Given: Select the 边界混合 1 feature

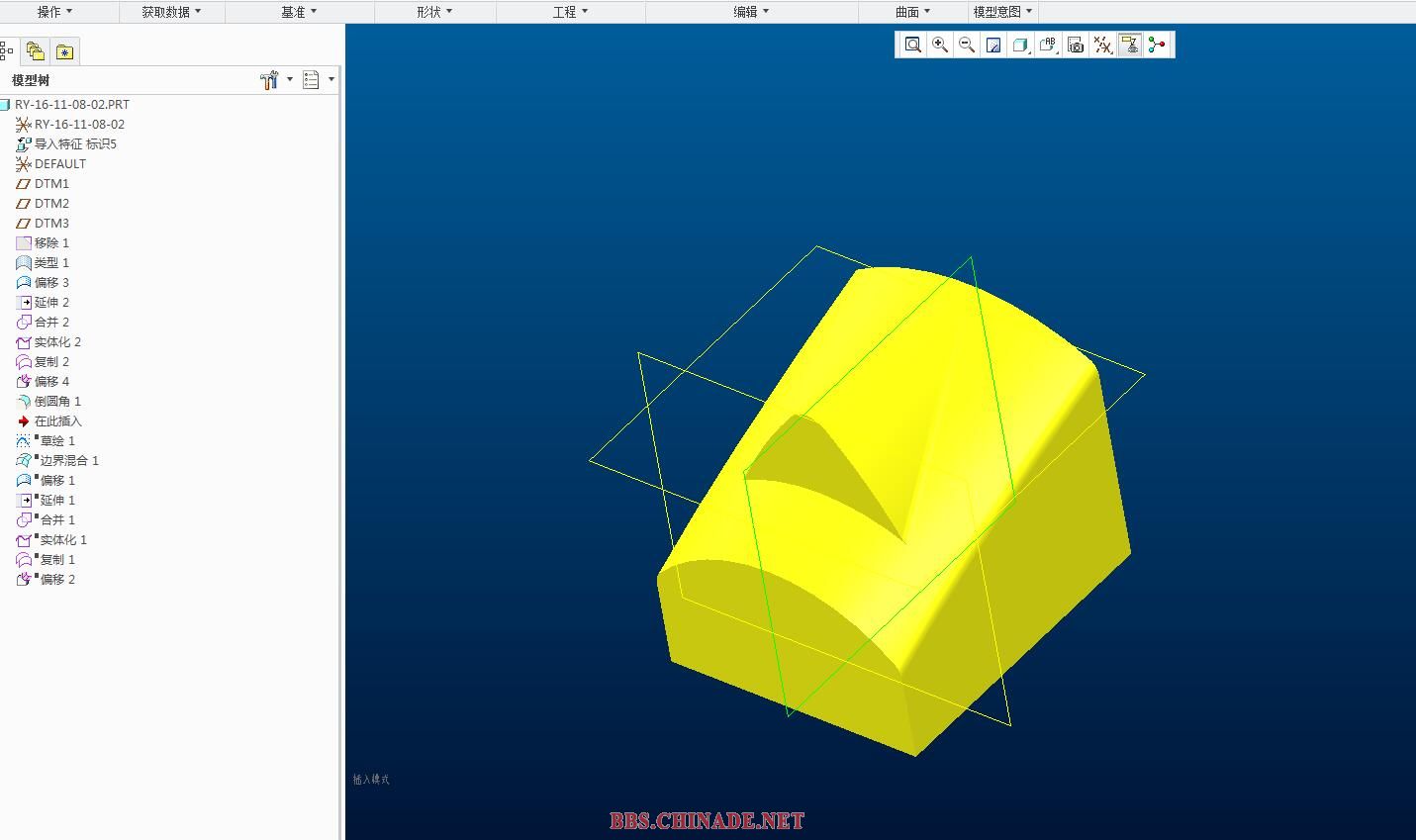Looking at the screenshot, I should (68, 460).
